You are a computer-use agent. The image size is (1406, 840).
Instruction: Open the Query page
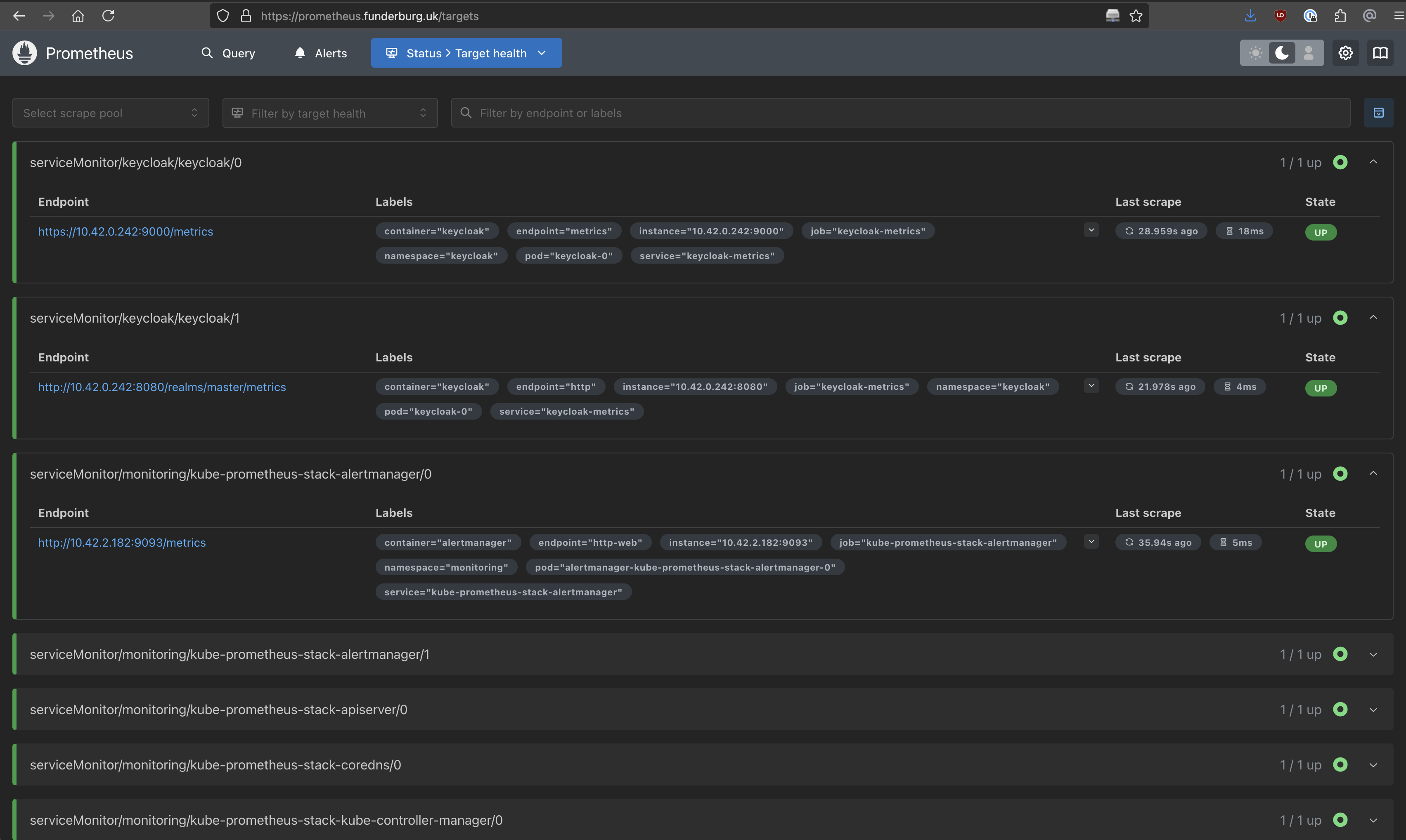click(x=228, y=53)
